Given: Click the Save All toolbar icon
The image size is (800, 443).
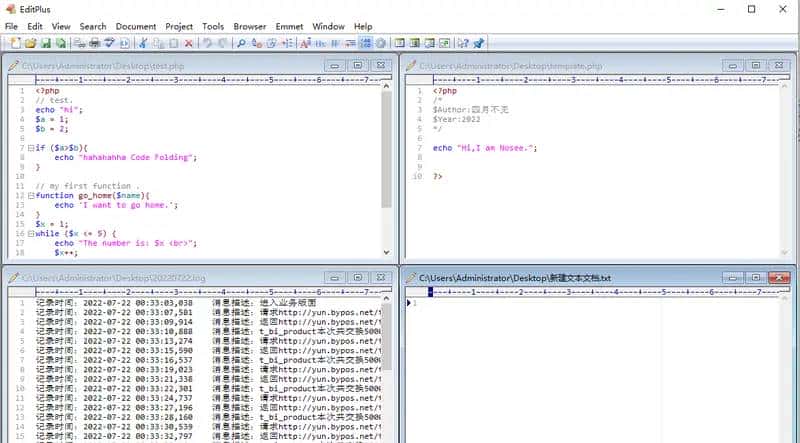Looking at the screenshot, I should click(61, 43).
